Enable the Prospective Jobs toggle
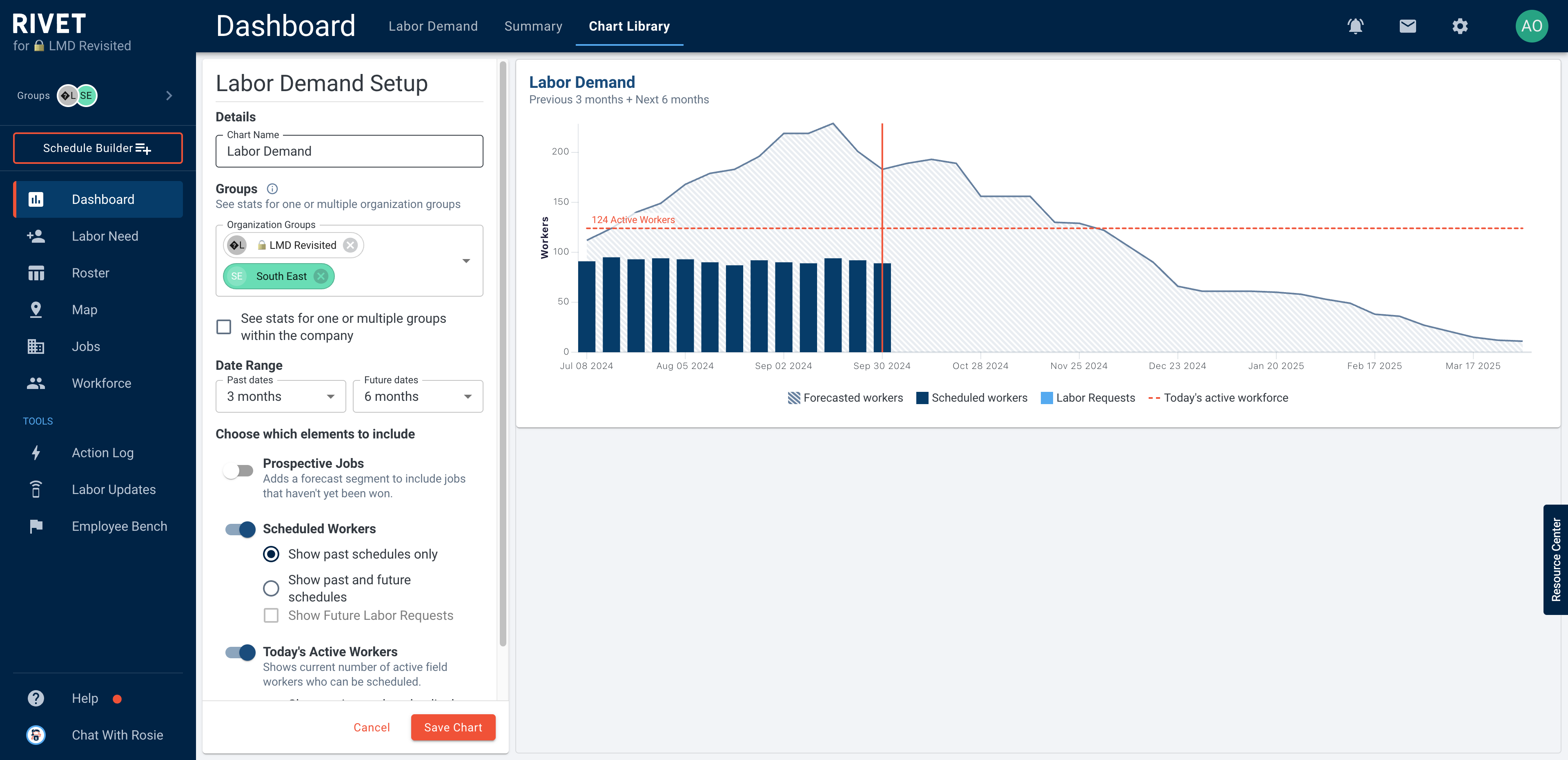The height and width of the screenshot is (760, 1568). click(238, 471)
